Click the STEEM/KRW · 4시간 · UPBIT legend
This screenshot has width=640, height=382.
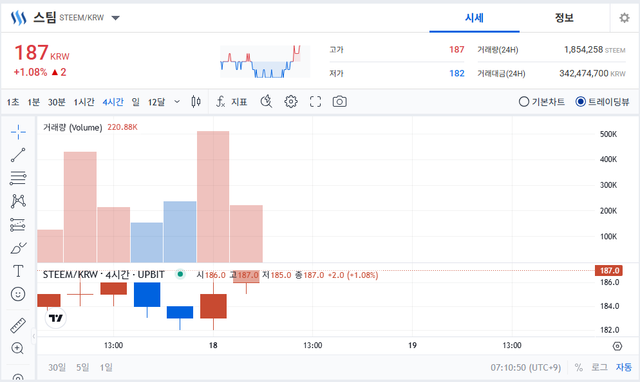(x=104, y=275)
